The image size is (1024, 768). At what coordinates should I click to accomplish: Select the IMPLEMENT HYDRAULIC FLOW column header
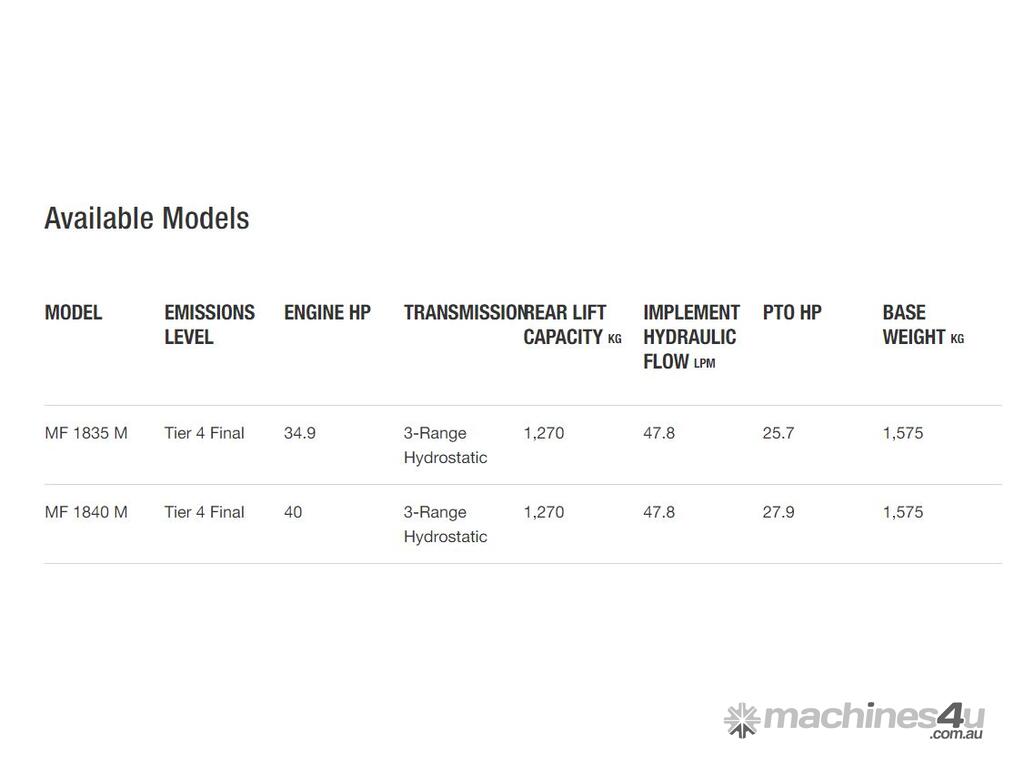691,337
